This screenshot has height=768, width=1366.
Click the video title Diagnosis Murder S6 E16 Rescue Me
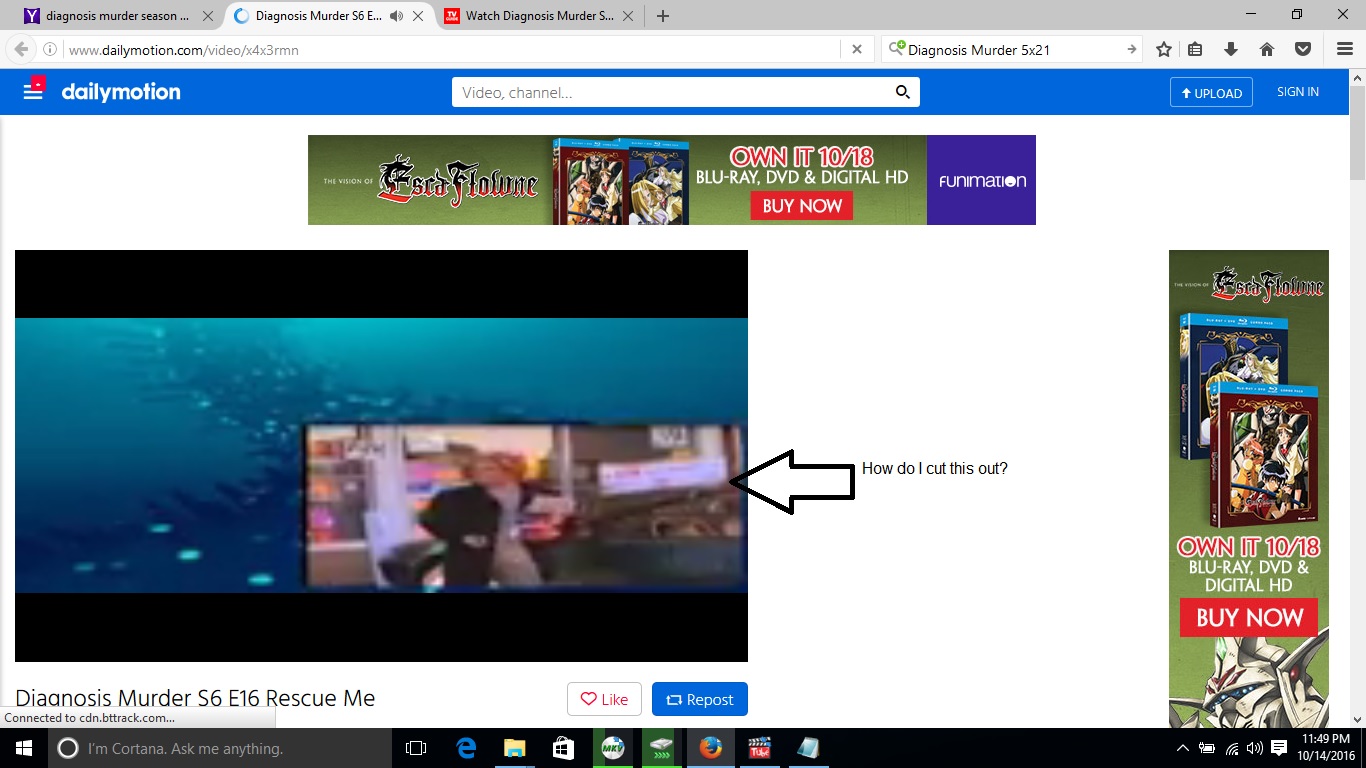(x=195, y=698)
